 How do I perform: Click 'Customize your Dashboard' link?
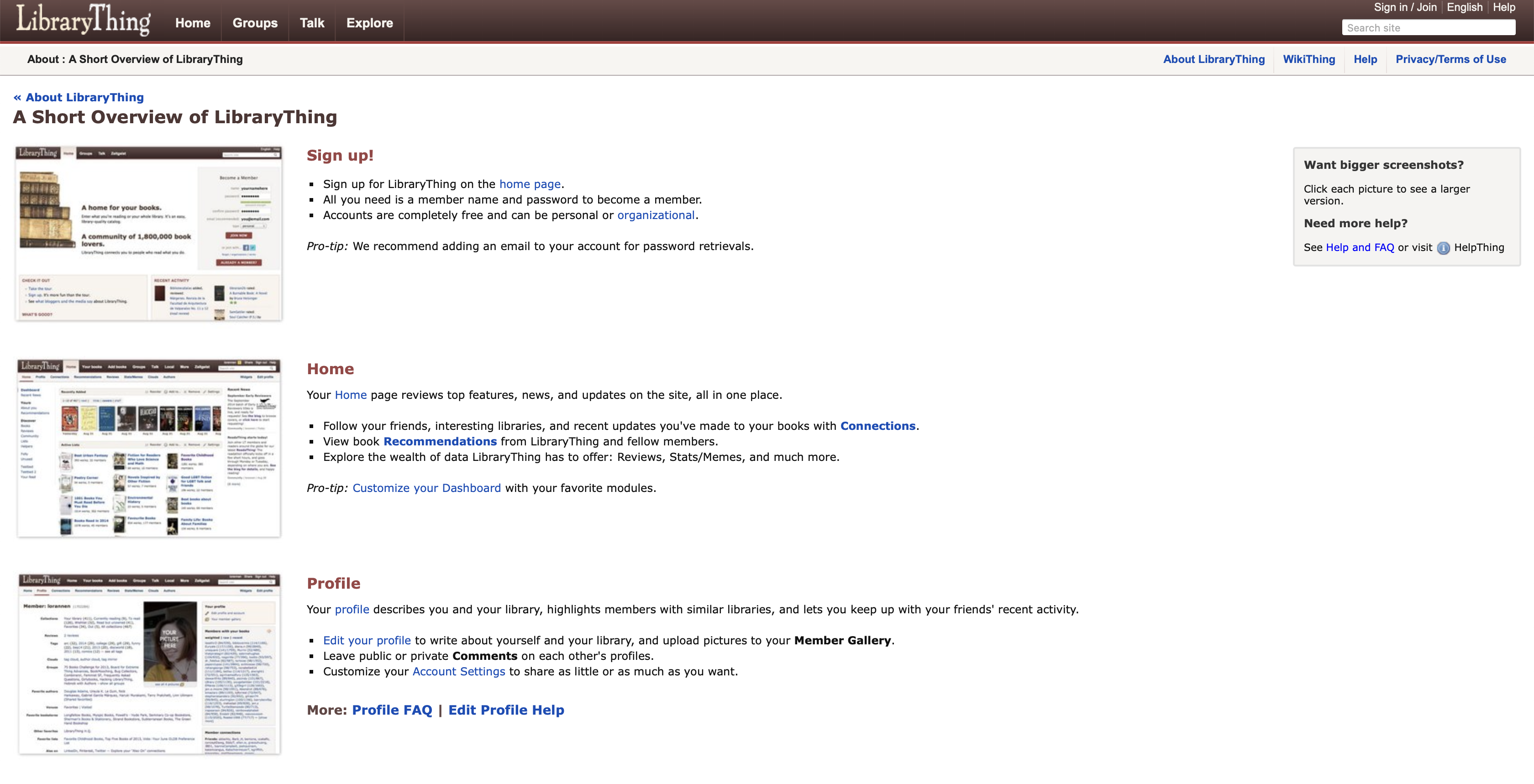[x=426, y=488]
